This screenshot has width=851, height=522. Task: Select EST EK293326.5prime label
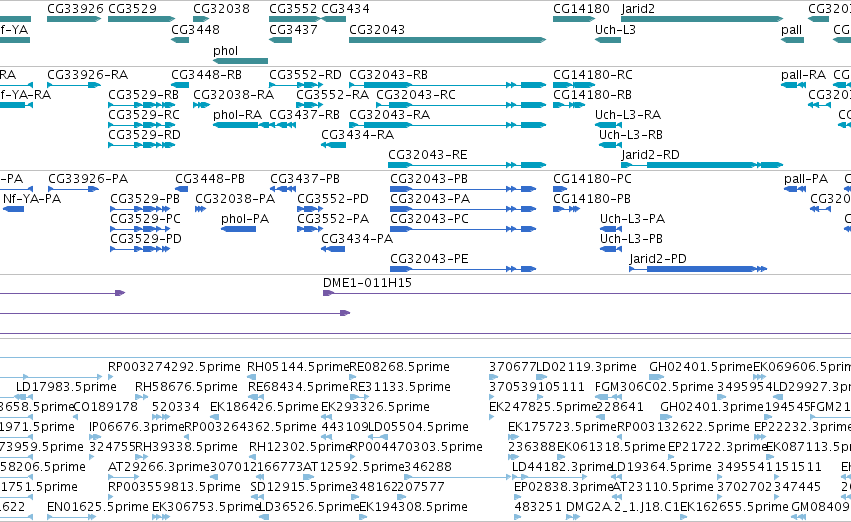(x=376, y=408)
